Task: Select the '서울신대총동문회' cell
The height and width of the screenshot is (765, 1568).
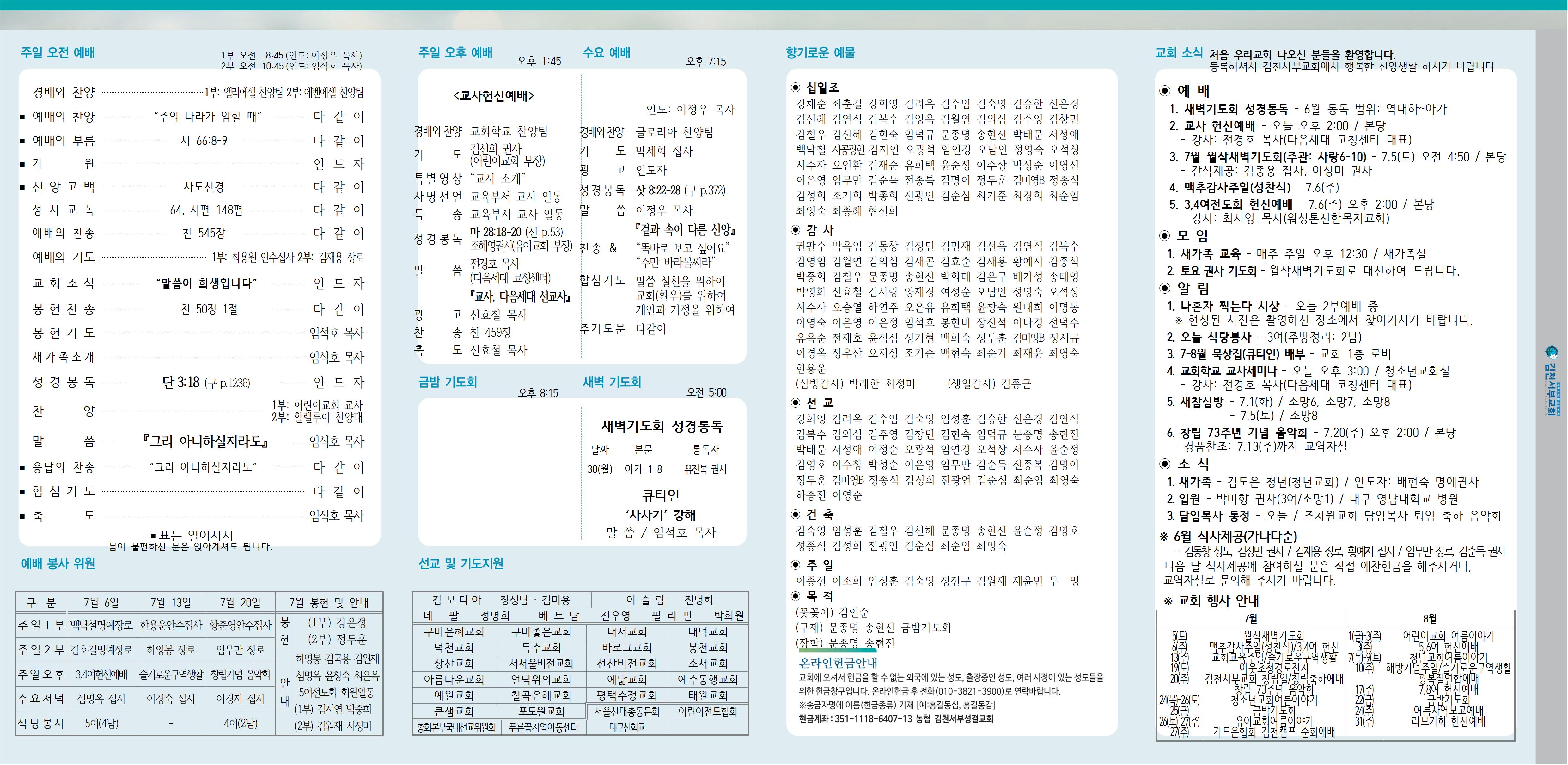Action: coord(627,712)
